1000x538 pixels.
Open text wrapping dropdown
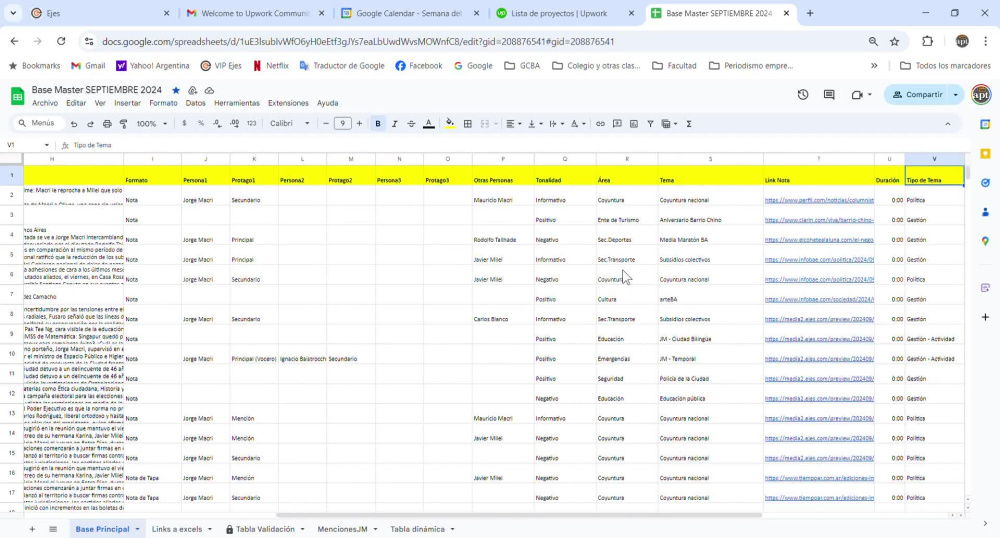point(556,124)
